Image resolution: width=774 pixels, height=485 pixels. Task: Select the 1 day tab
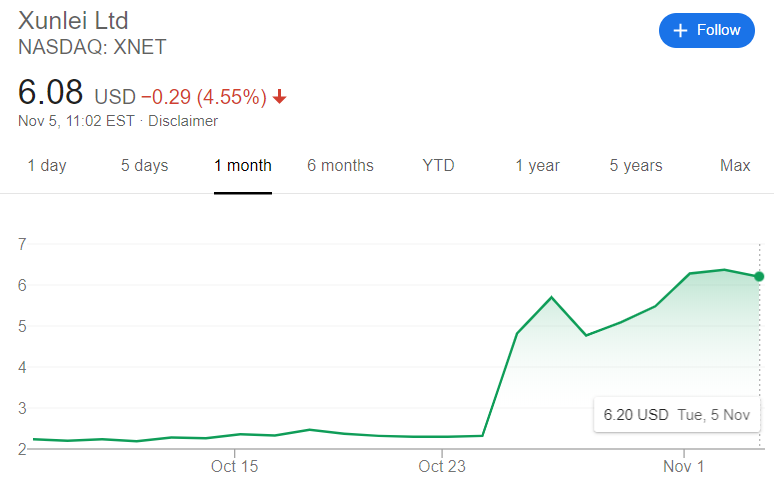click(x=47, y=165)
